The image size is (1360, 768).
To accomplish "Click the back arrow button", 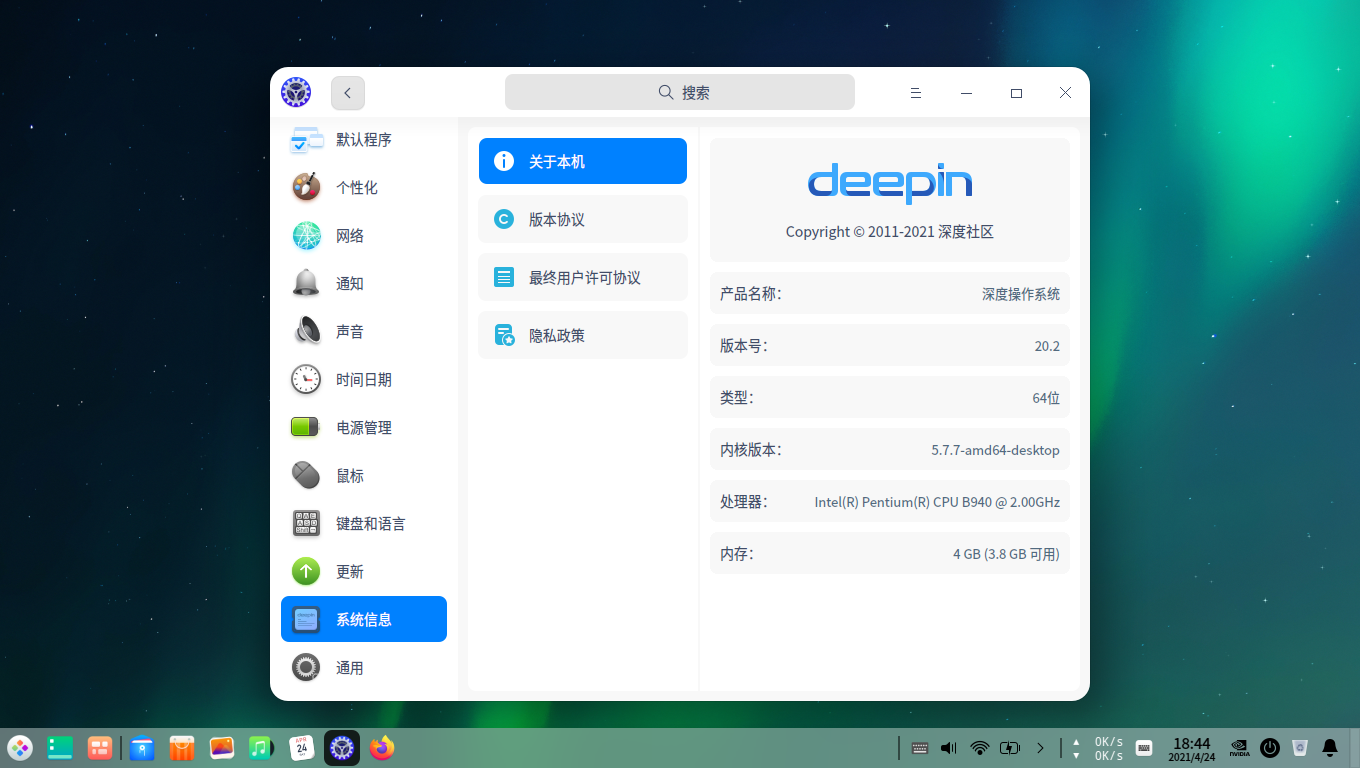I will click(x=348, y=93).
